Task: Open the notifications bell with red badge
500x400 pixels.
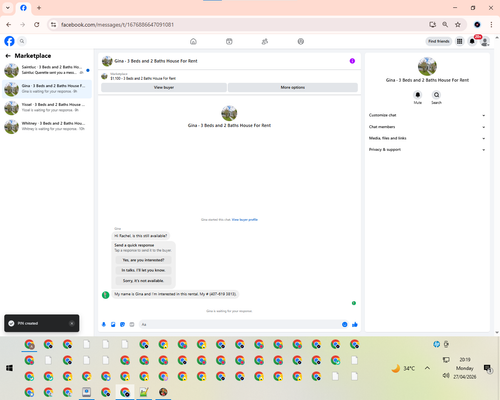Action: click(472, 41)
